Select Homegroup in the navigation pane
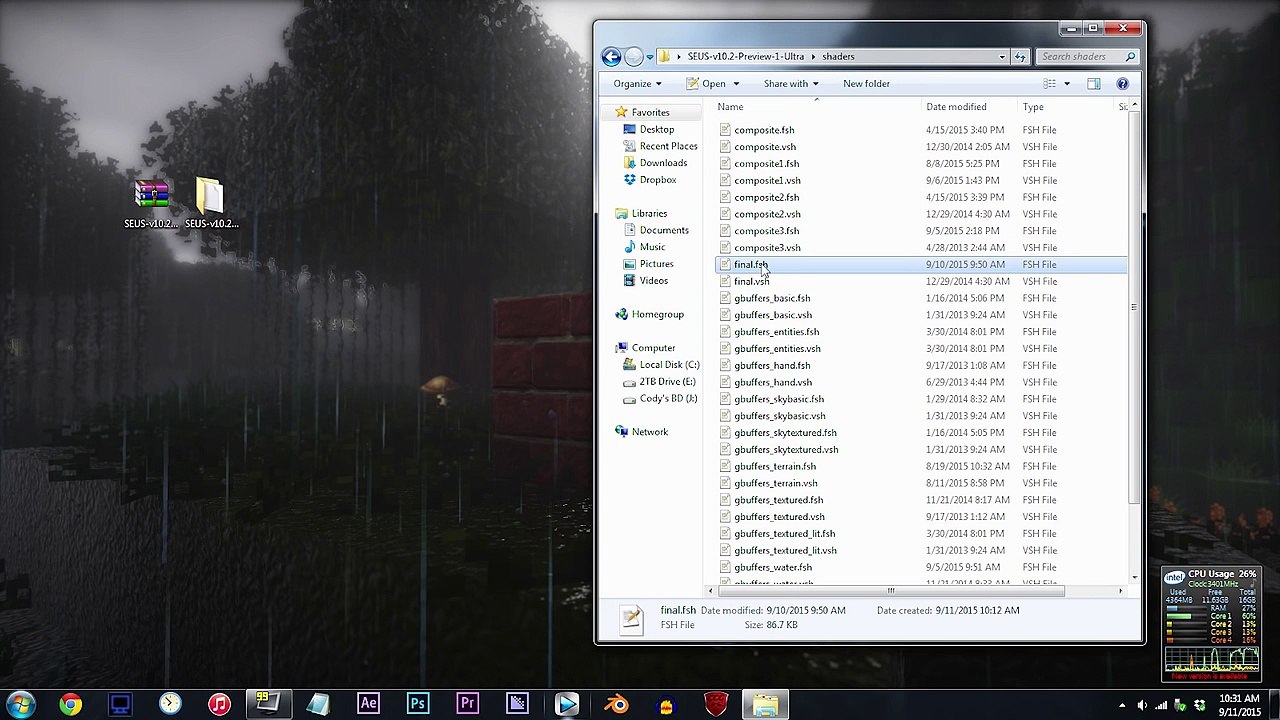Viewport: 1280px width, 720px height. coord(657,315)
